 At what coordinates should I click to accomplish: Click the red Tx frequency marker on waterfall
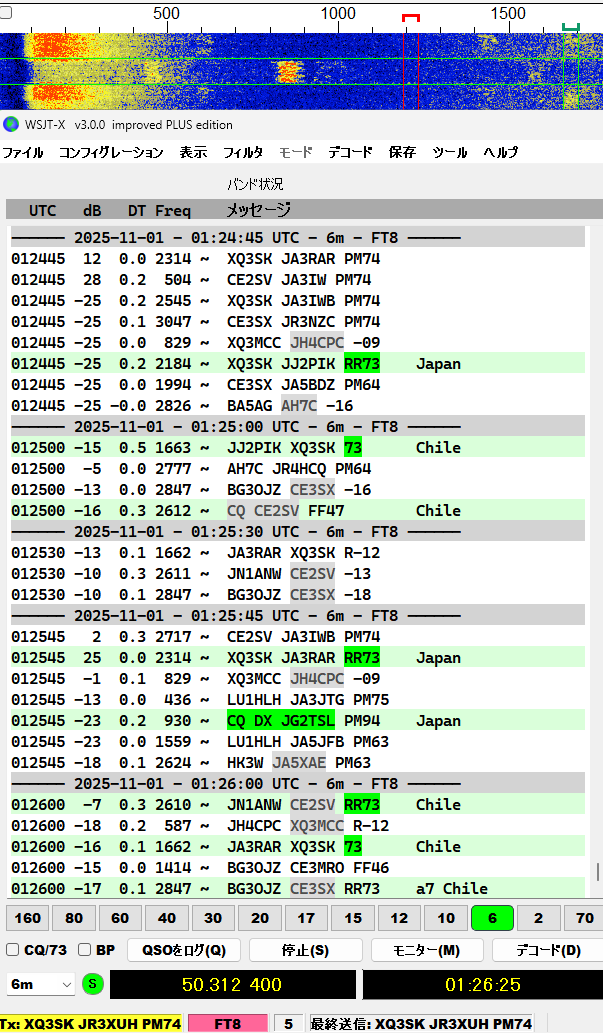411,18
